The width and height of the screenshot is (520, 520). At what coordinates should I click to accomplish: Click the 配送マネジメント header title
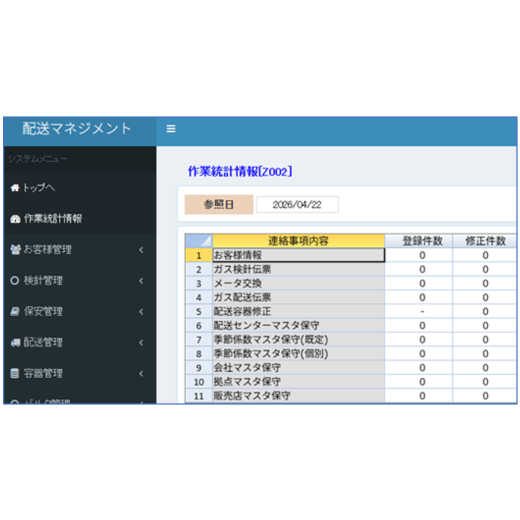(77, 129)
